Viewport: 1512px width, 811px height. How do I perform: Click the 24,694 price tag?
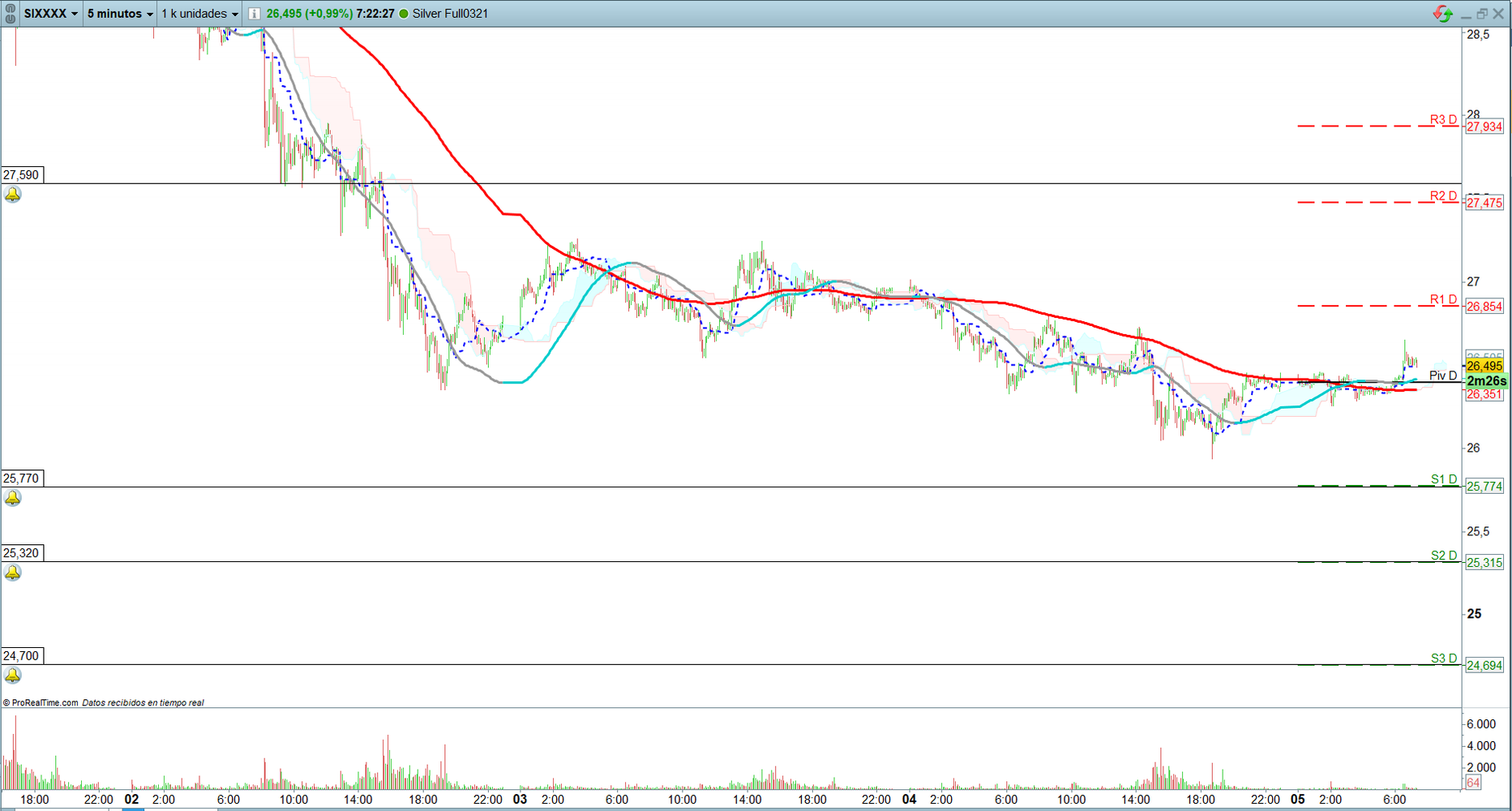(1484, 666)
